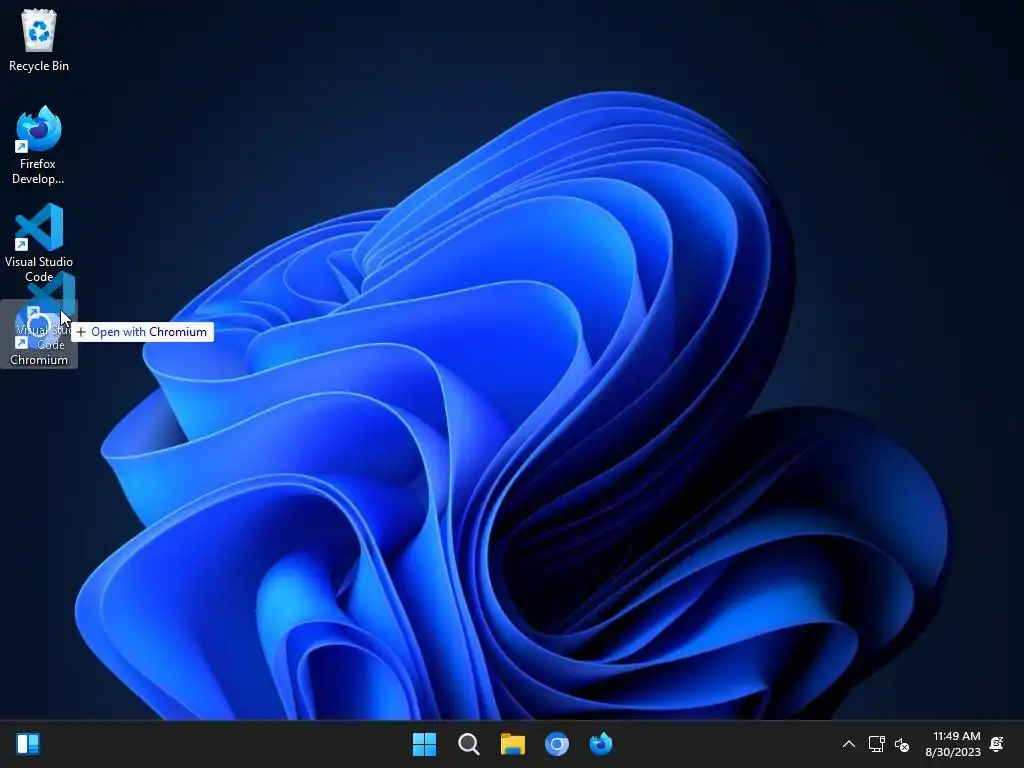Open the muted volume tray icon
Screen dimensions: 1024x768
pos(902,744)
